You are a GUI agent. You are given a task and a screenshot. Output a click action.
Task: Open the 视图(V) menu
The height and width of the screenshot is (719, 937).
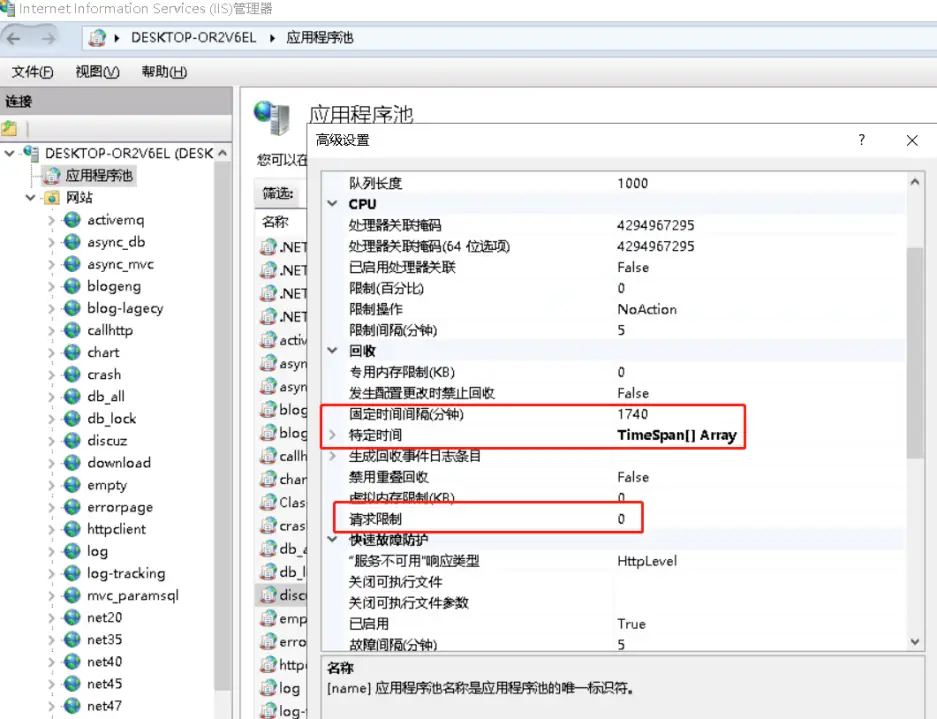(97, 72)
